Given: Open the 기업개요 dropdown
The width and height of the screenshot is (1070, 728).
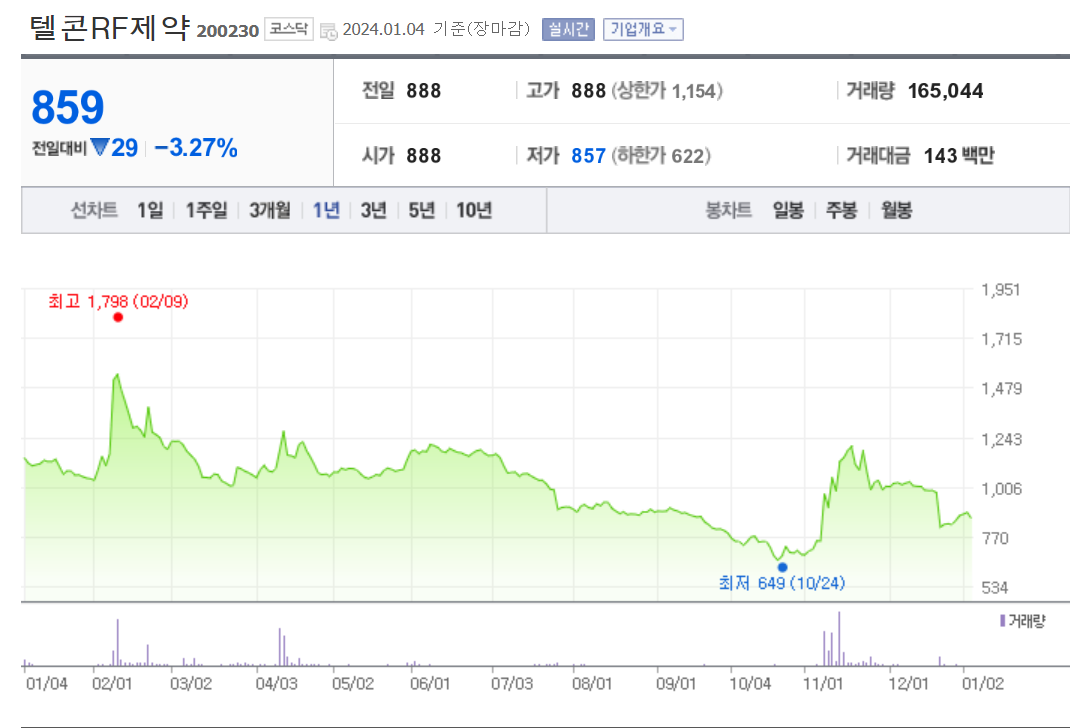Looking at the screenshot, I should (x=643, y=29).
